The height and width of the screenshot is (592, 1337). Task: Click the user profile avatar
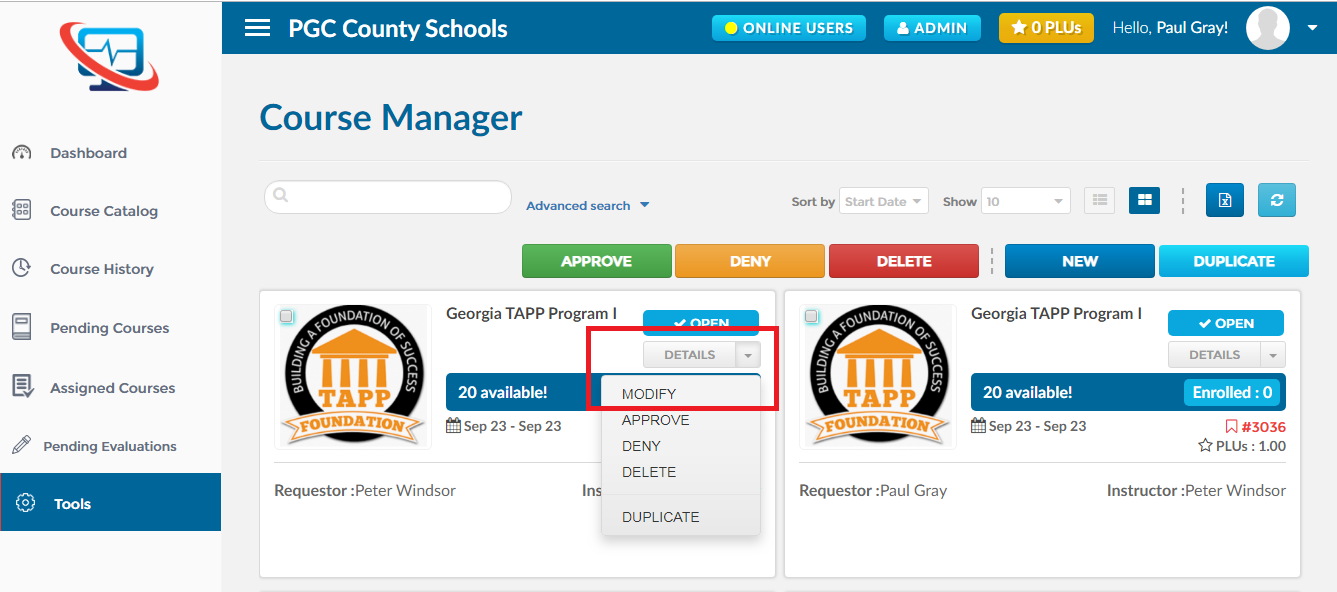(x=1267, y=28)
